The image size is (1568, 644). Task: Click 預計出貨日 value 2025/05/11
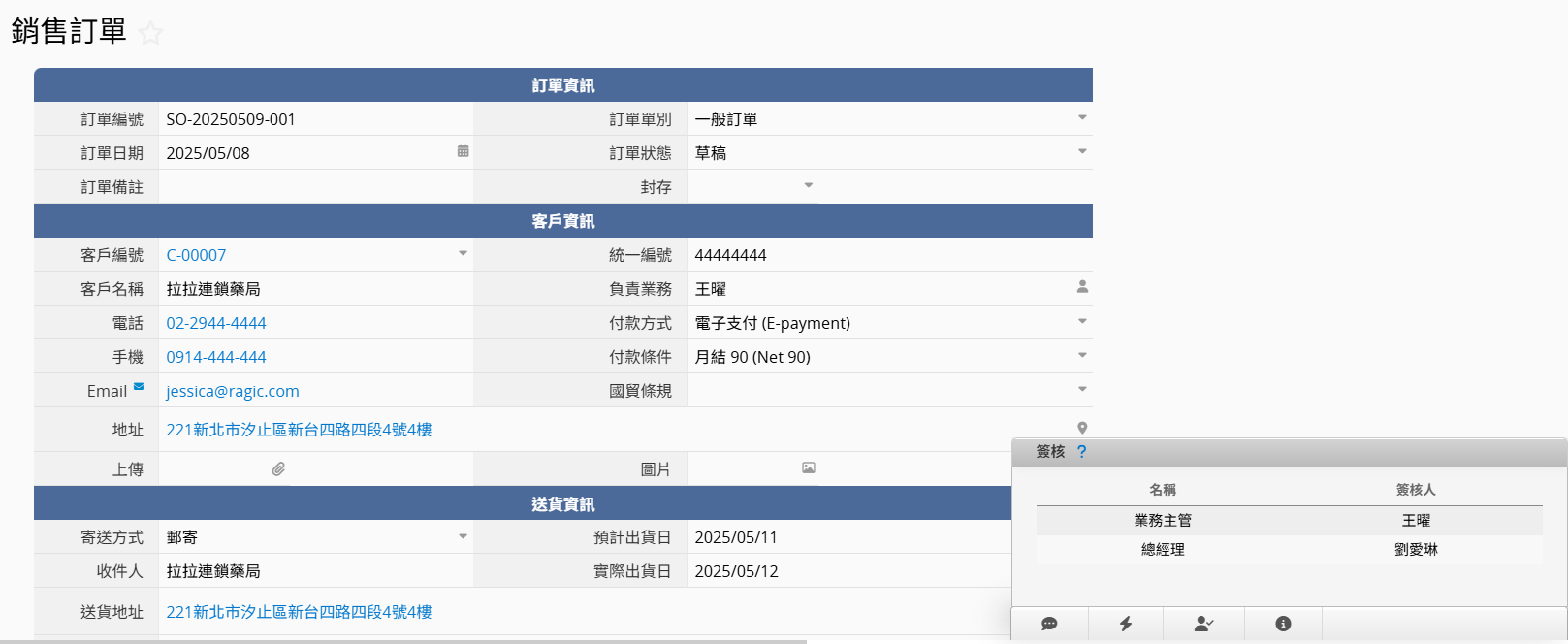pos(736,537)
